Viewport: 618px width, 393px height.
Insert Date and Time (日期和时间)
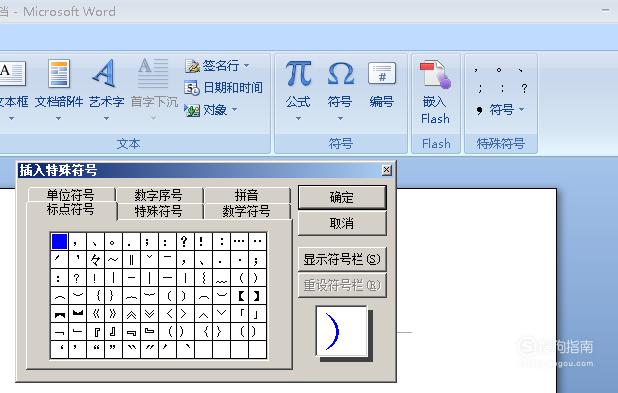pyautogui.click(x=223, y=88)
